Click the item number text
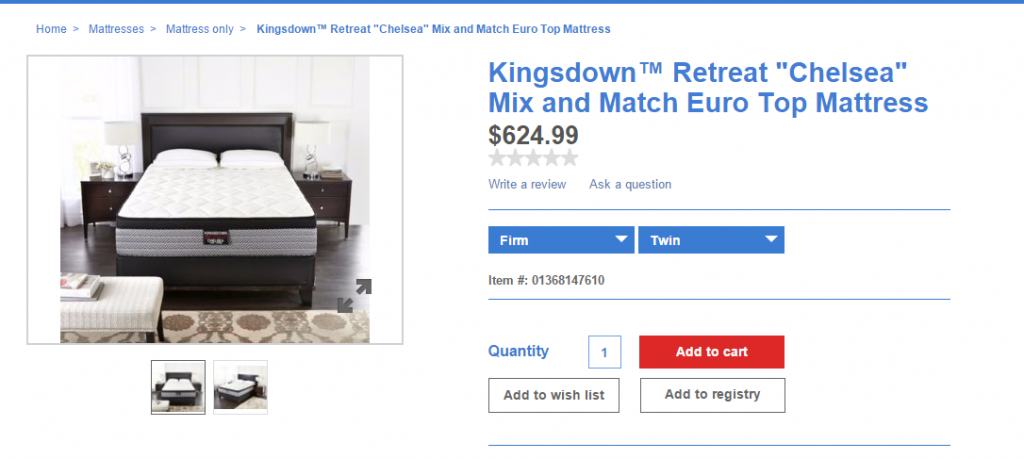Screen dimensions: 1024x459 tap(546, 280)
